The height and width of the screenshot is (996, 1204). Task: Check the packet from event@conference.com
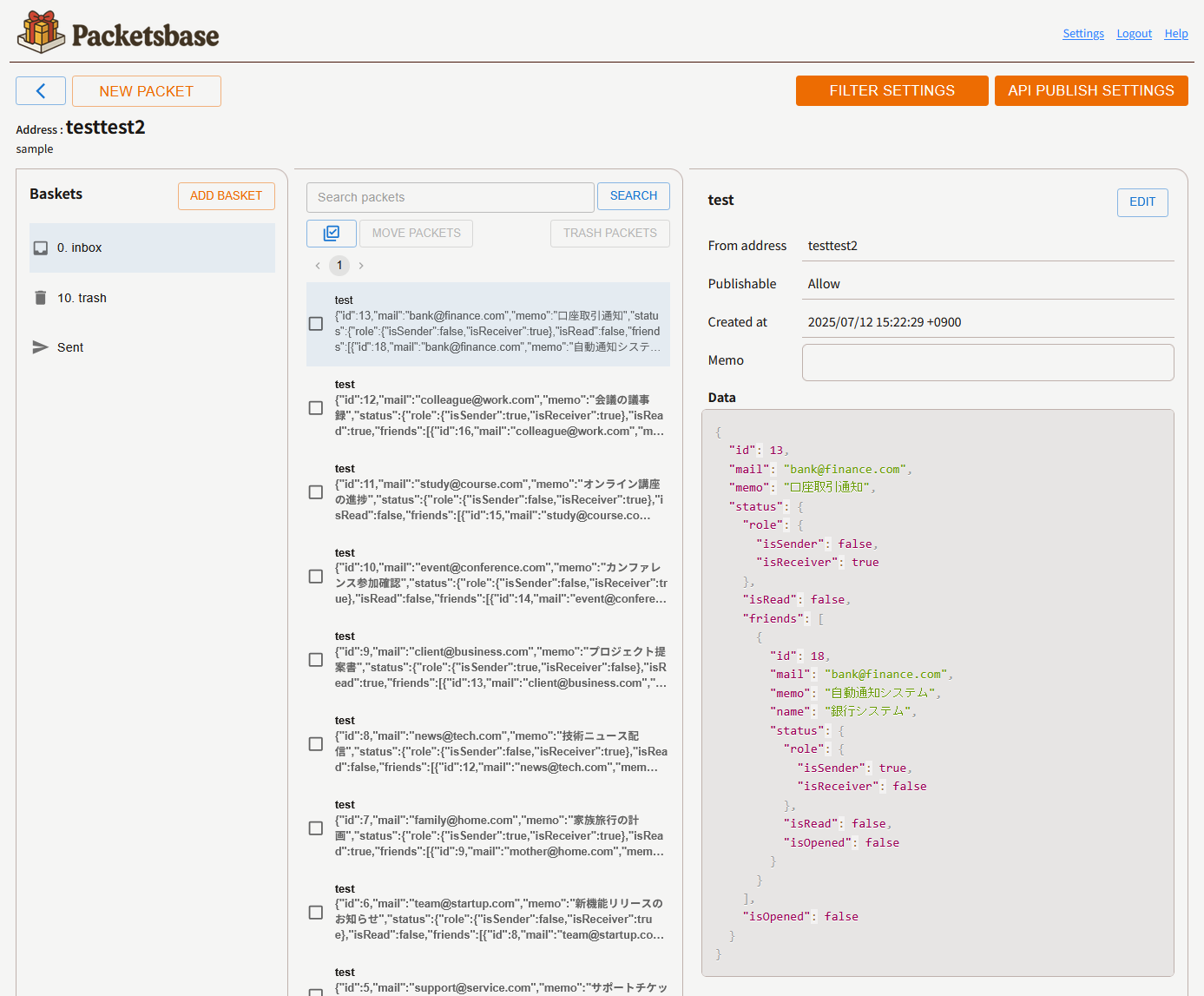pos(316,576)
